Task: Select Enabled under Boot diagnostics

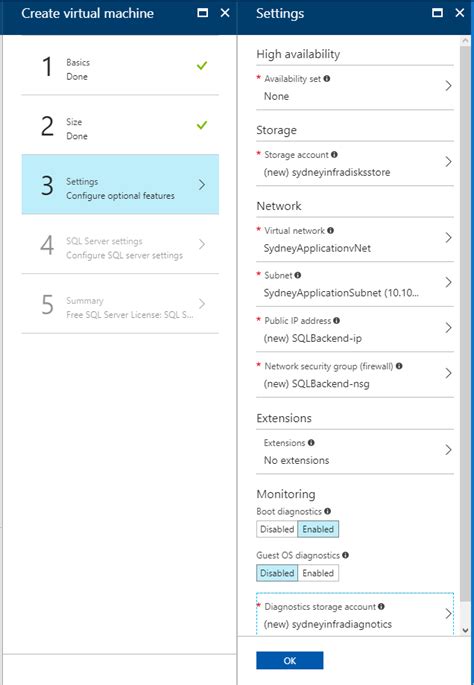Action: 318,529
